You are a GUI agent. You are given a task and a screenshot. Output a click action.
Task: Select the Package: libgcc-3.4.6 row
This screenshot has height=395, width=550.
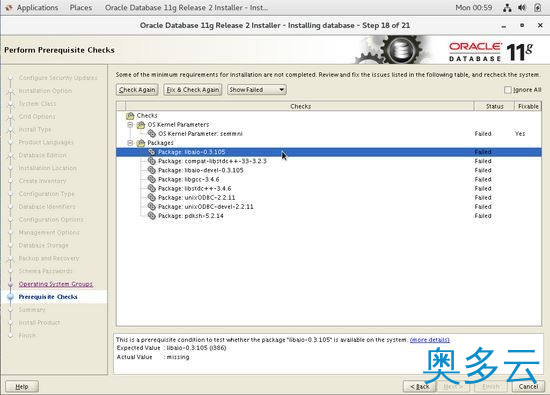pyautogui.click(x=329, y=179)
